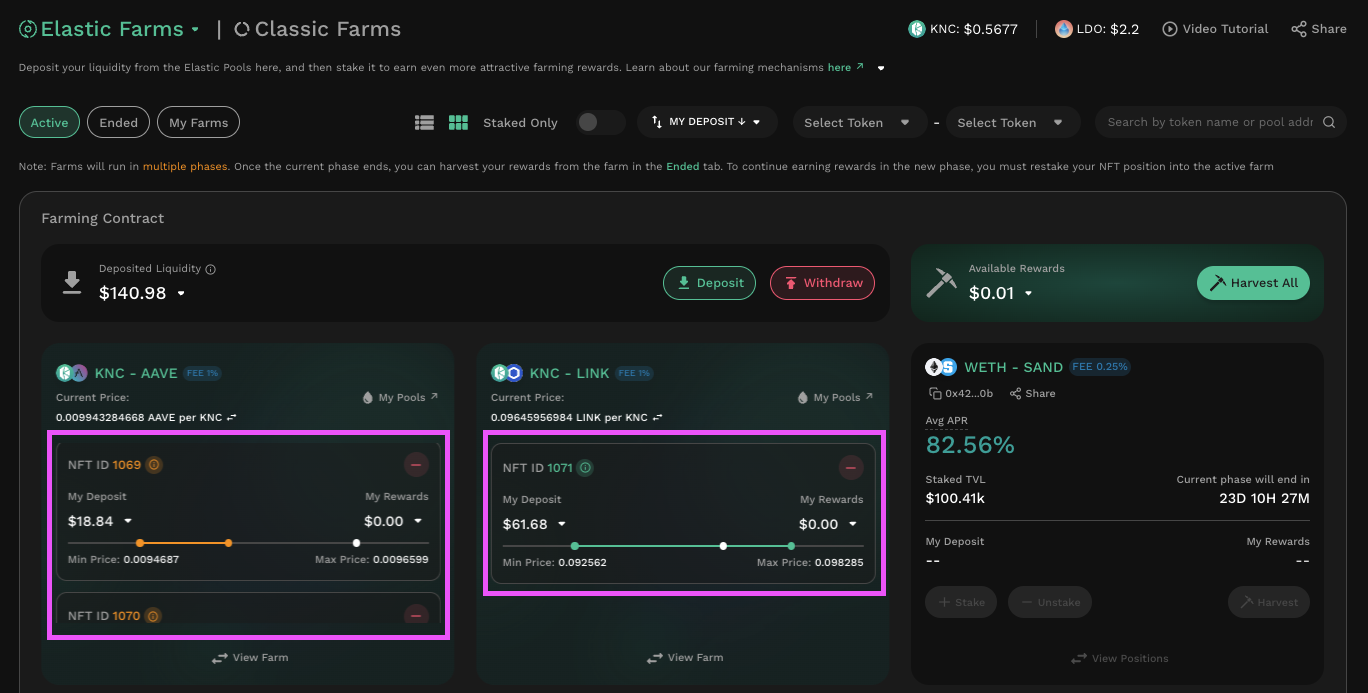
Task: Switch to list view layout icon
Action: pyautogui.click(x=425, y=122)
